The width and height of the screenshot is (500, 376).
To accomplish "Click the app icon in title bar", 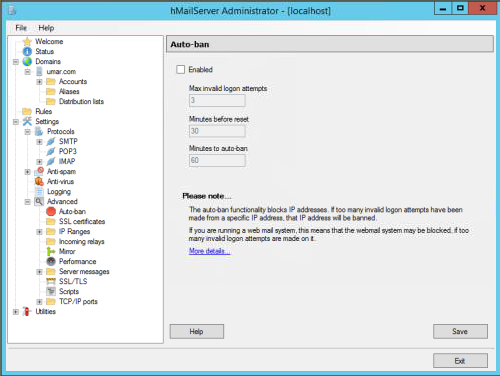I will pos(12,11).
